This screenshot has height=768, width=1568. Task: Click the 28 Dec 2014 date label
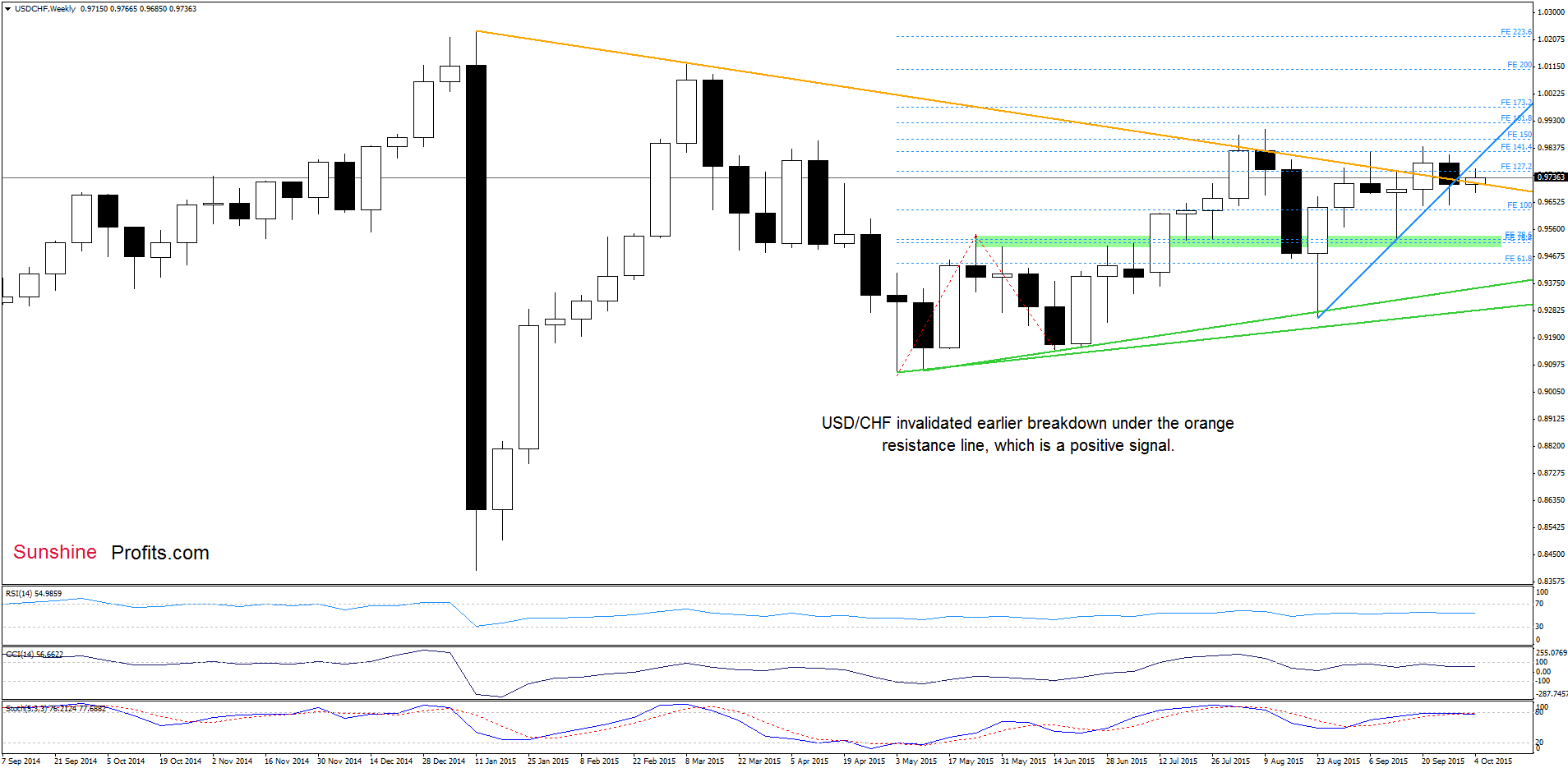tap(444, 761)
